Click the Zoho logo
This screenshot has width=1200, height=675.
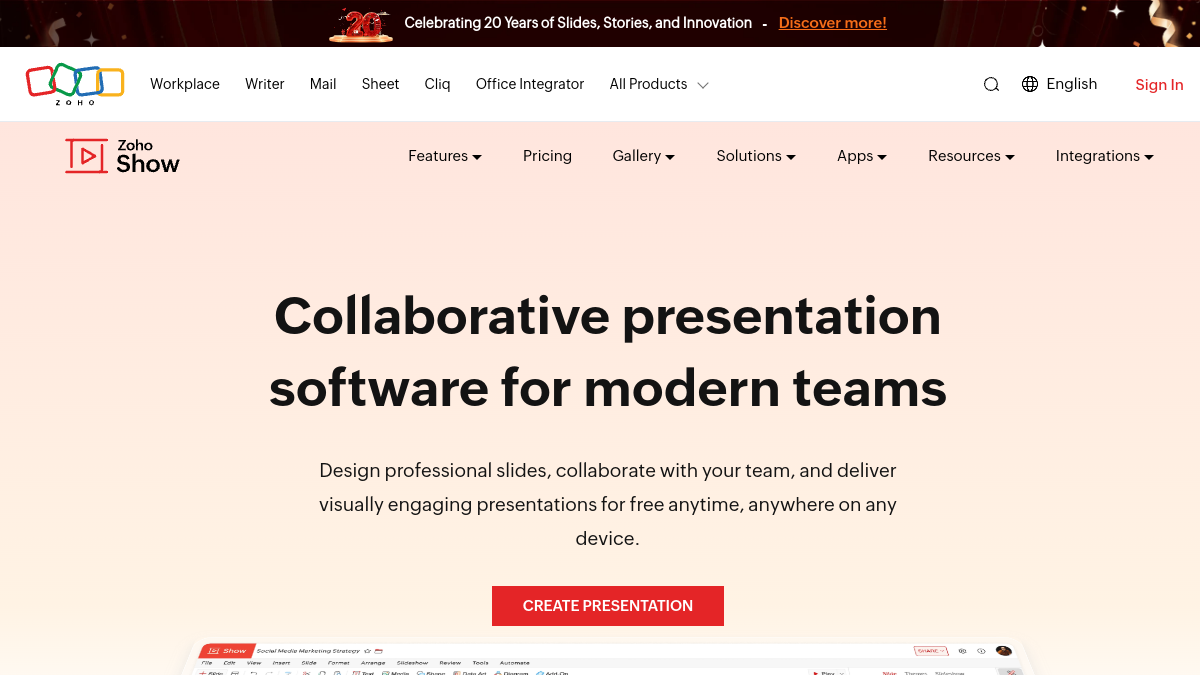75,85
